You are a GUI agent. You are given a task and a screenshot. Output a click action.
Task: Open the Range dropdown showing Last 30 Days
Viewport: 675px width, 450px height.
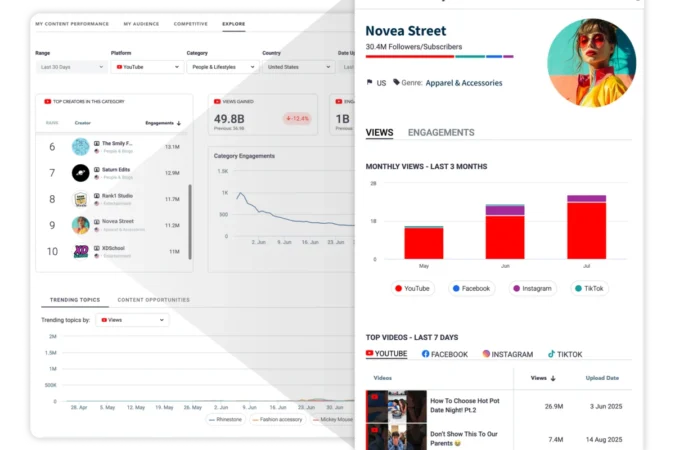(71, 67)
